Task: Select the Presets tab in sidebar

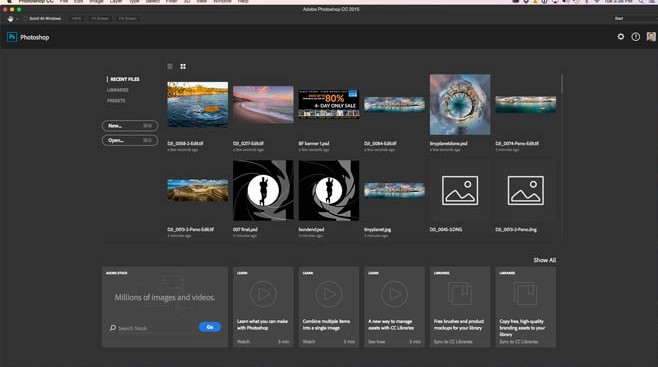Action: (x=116, y=101)
